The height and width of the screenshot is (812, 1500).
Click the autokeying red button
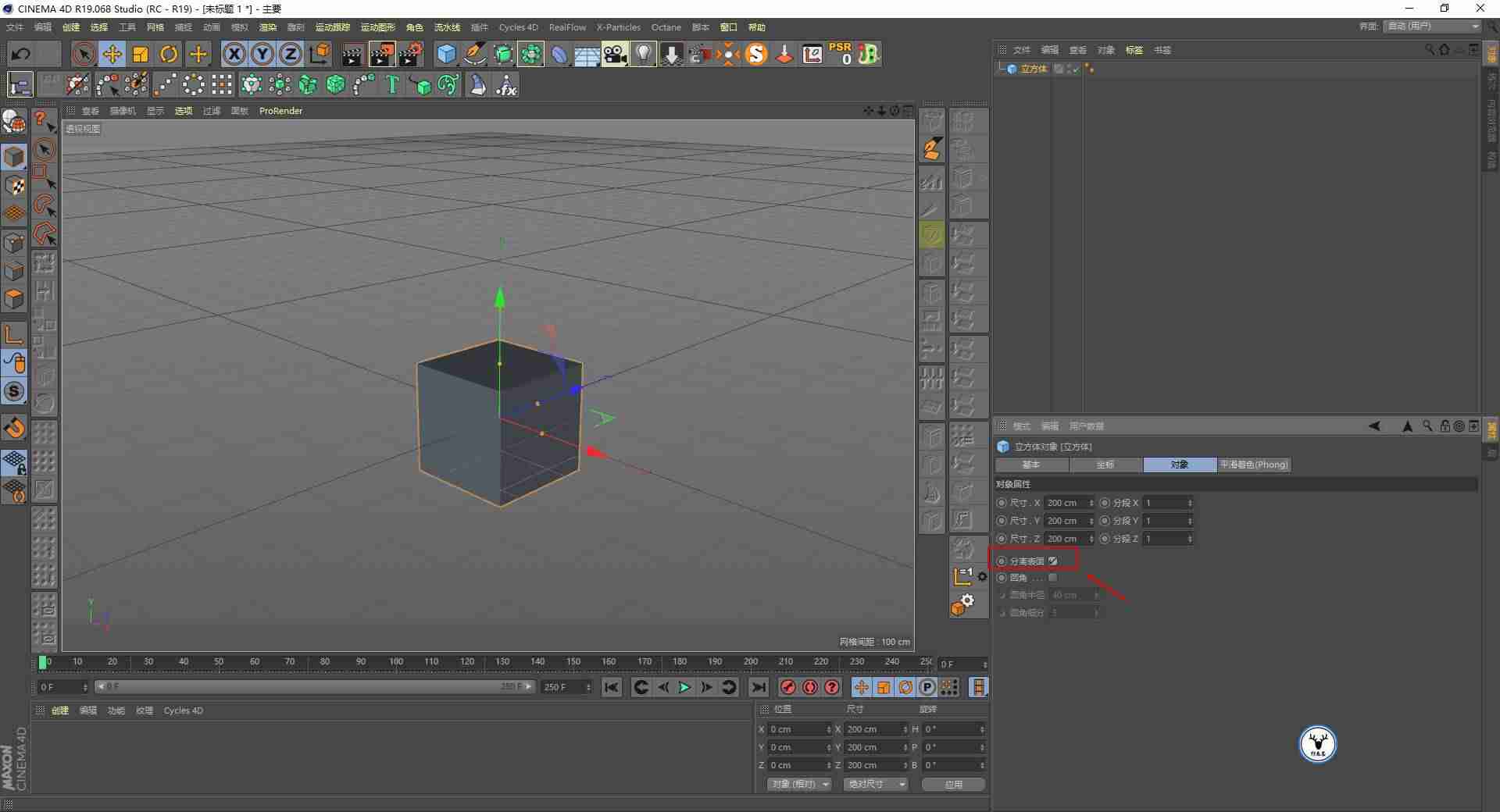pos(810,687)
